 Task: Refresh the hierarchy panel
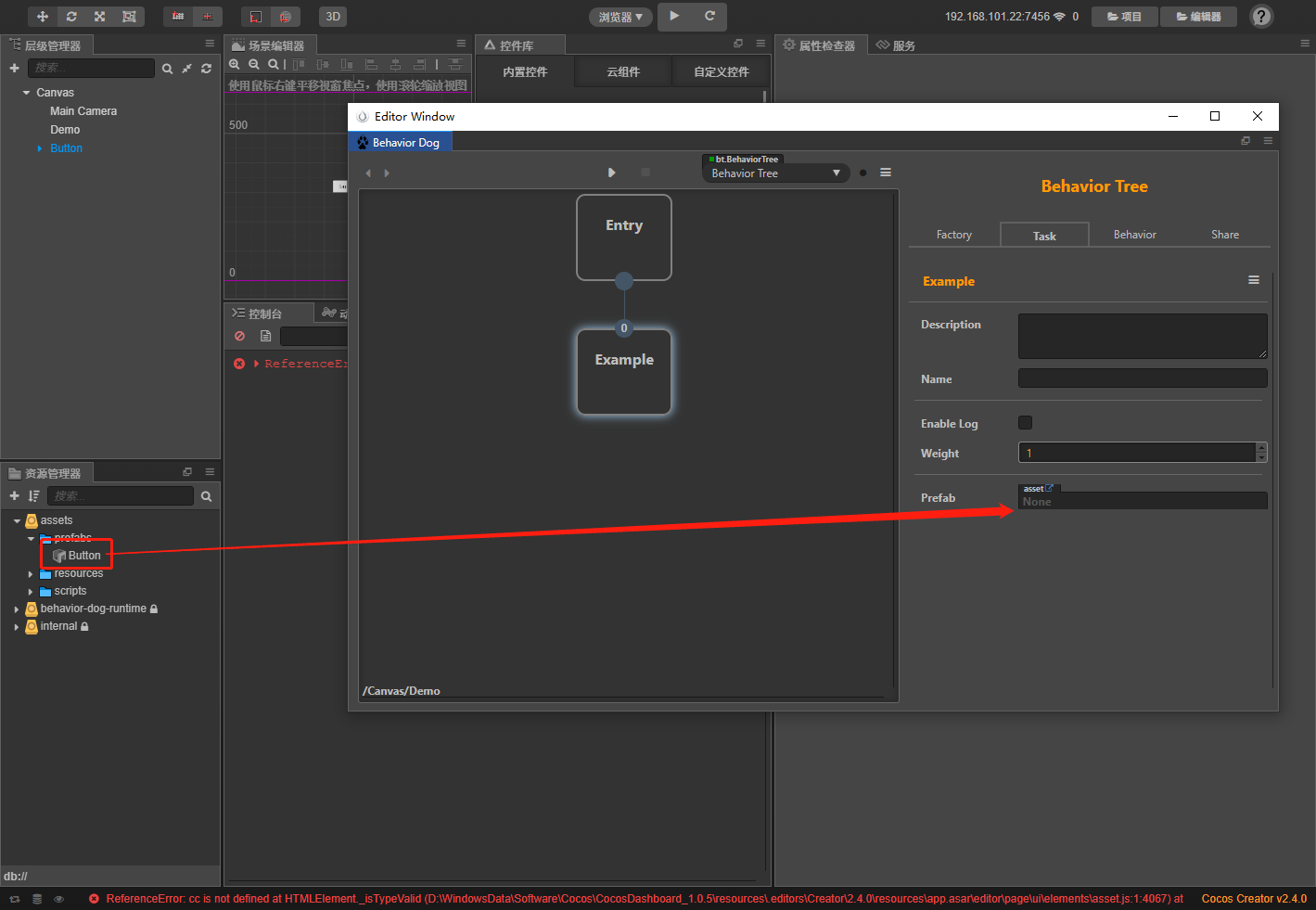tap(206, 69)
